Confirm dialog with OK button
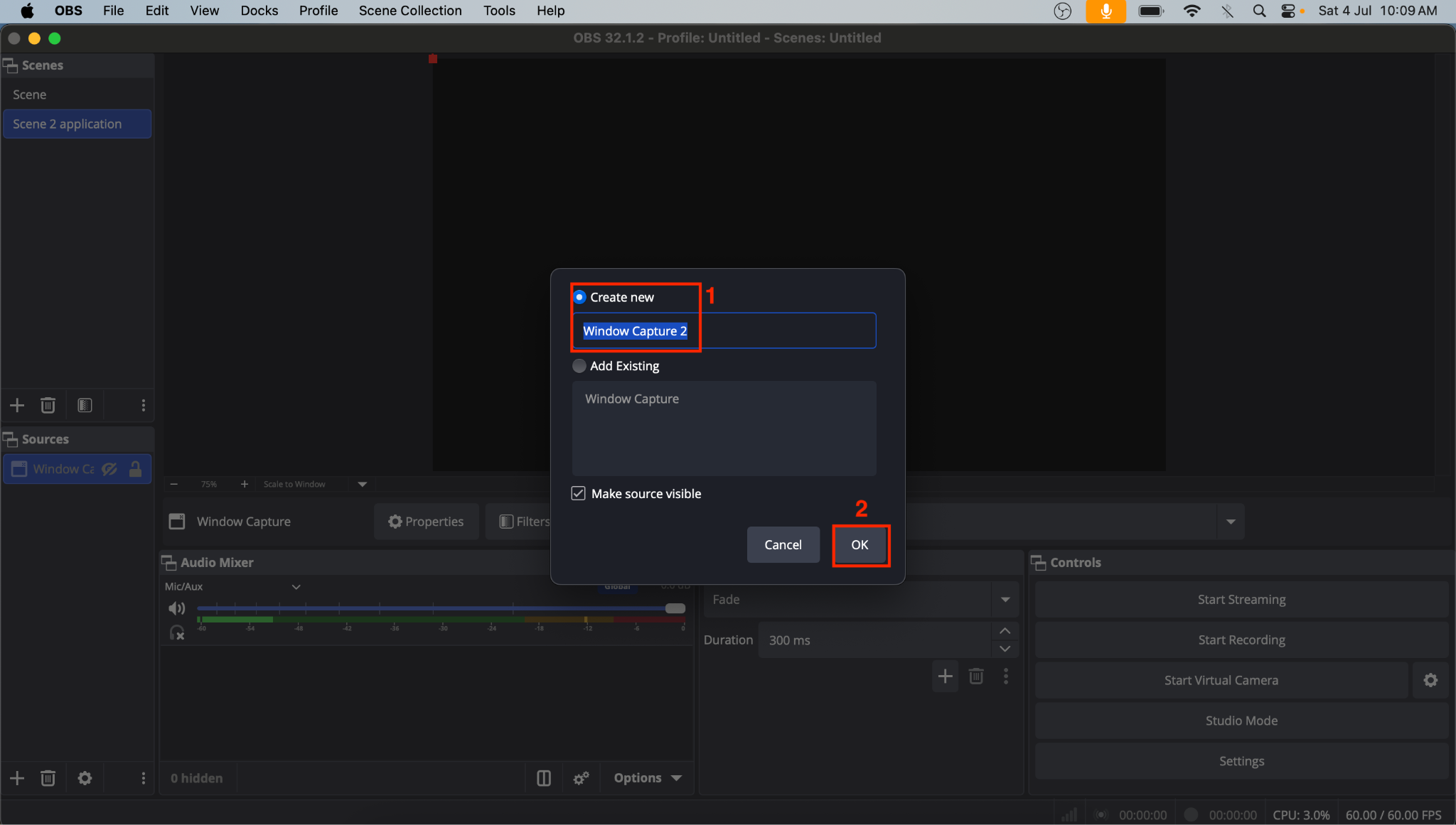This screenshot has width=1456, height=825. point(860,545)
